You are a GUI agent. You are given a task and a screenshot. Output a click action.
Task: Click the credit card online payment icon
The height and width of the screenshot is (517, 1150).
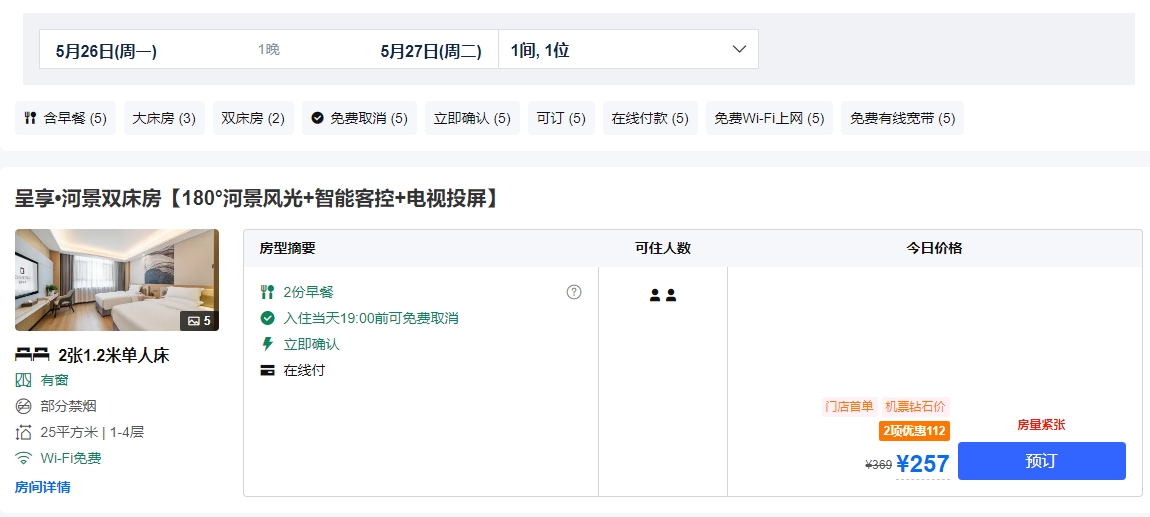click(267, 370)
